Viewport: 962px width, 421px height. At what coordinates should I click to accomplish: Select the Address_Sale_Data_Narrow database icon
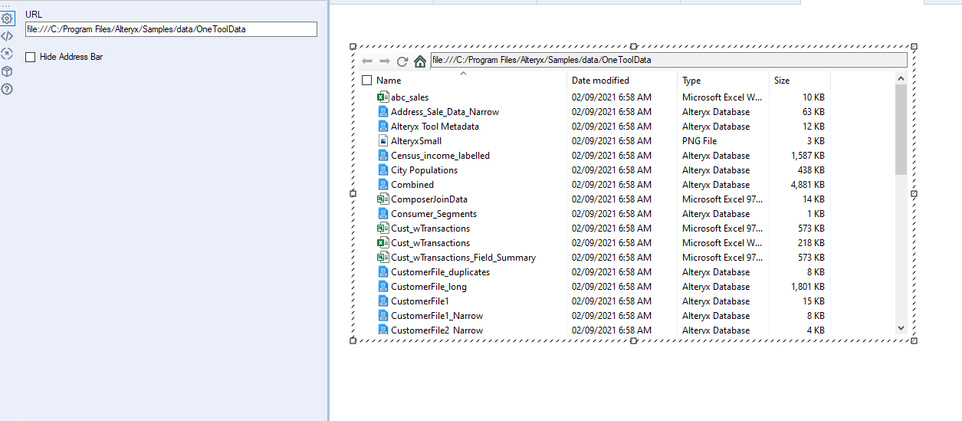point(383,112)
